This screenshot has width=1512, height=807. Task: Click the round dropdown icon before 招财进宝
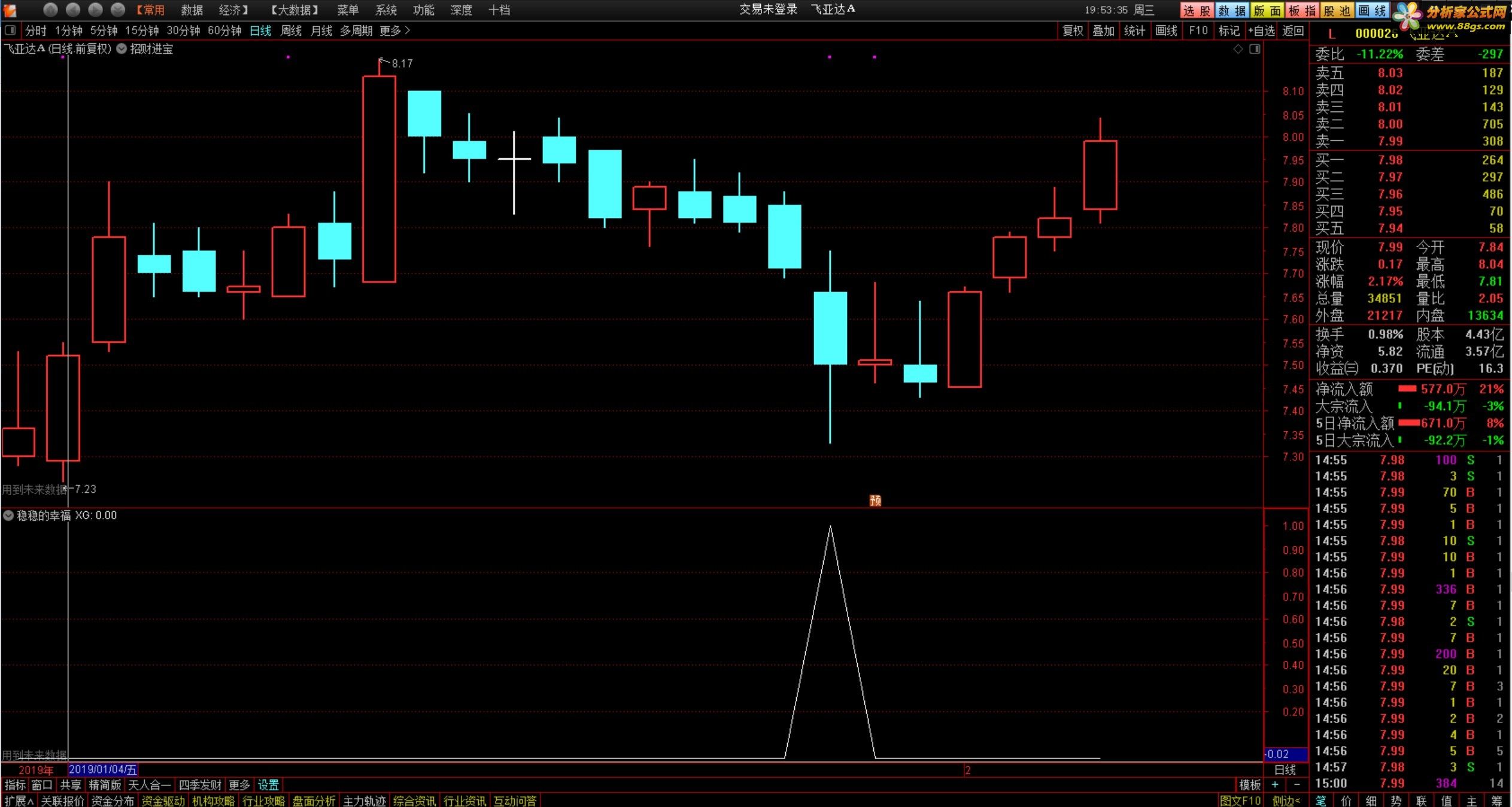click(x=122, y=49)
